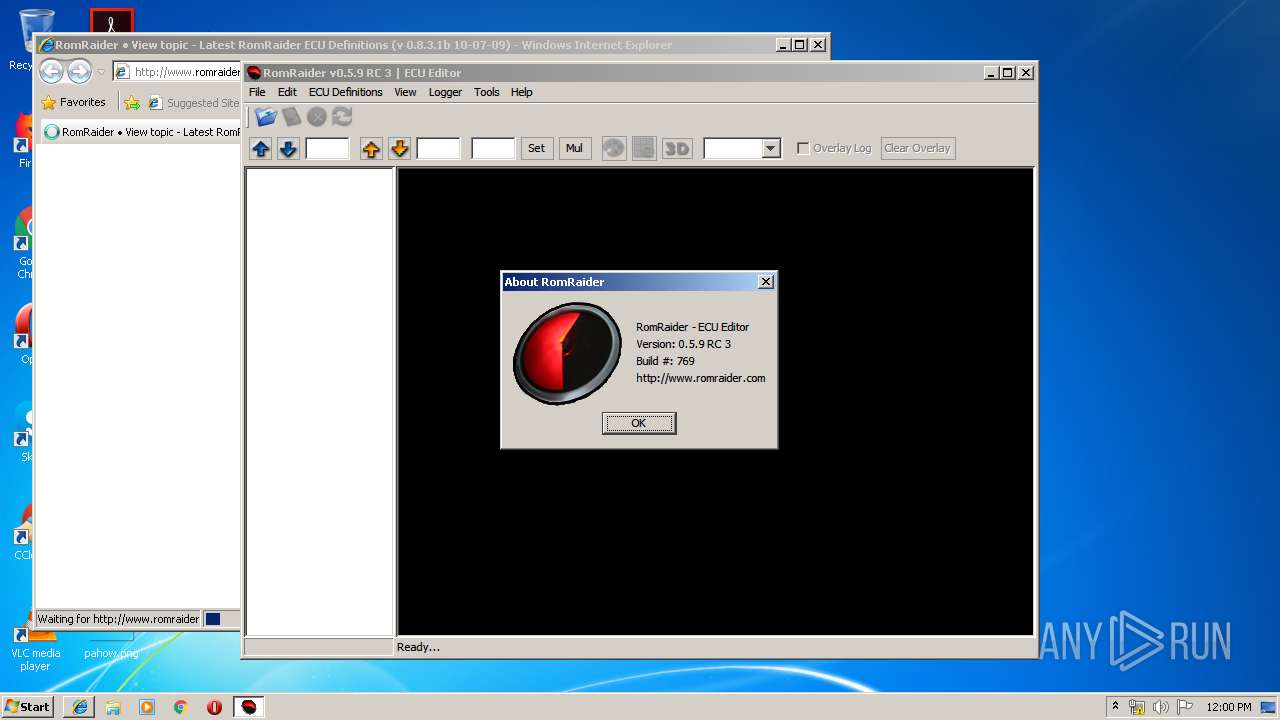Open the View menu in RomRaider
This screenshot has width=1280, height=720.
click(405, 92)
